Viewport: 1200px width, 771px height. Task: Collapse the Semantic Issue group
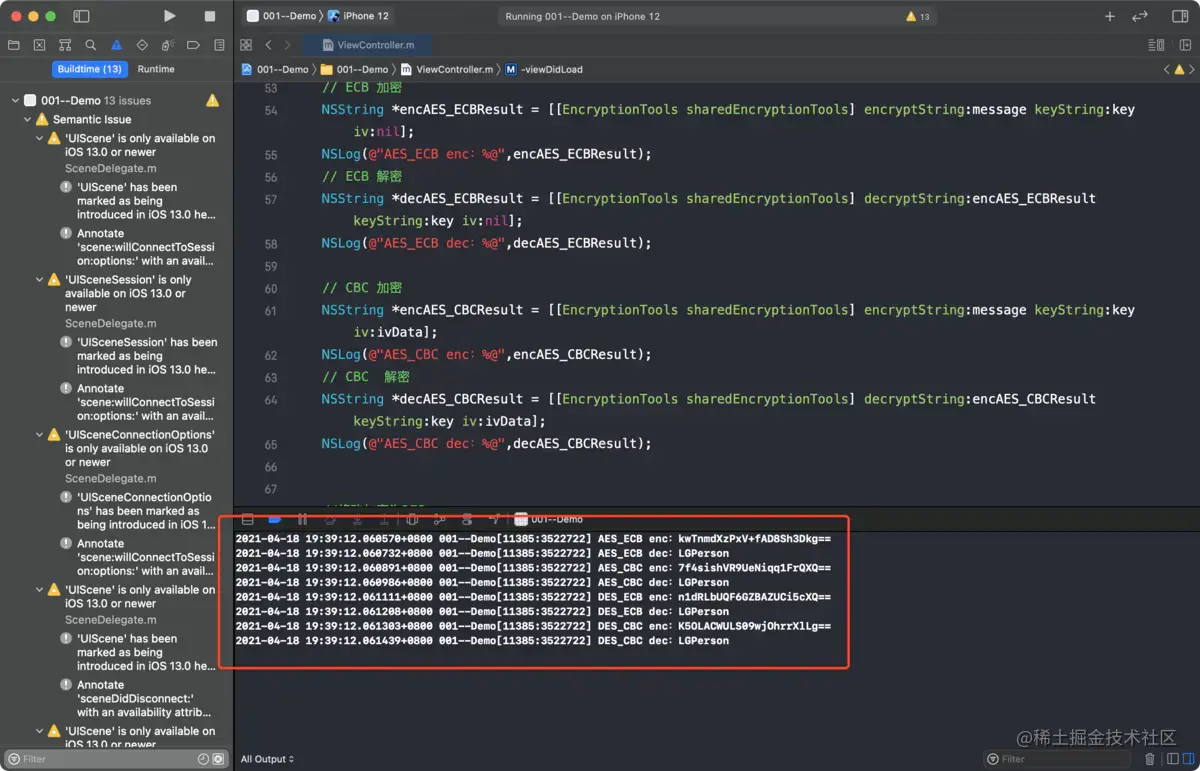27,119
